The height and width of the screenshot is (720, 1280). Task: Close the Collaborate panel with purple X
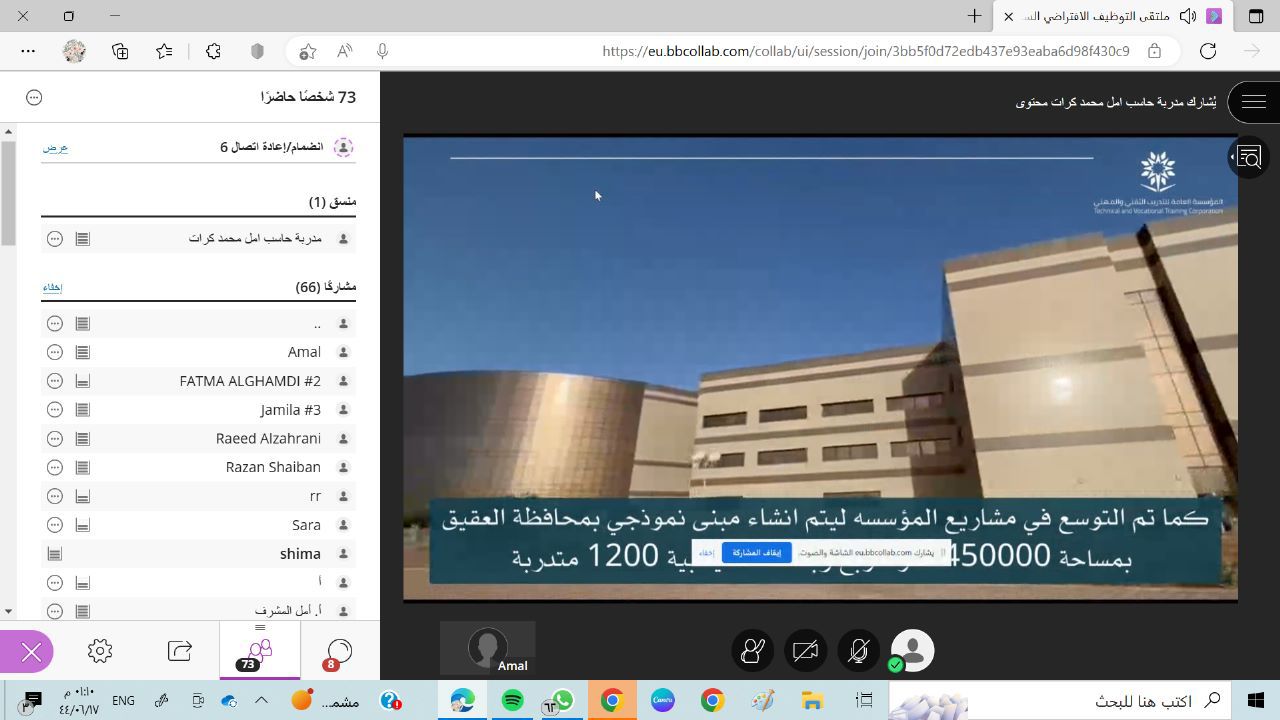point(31,653)
